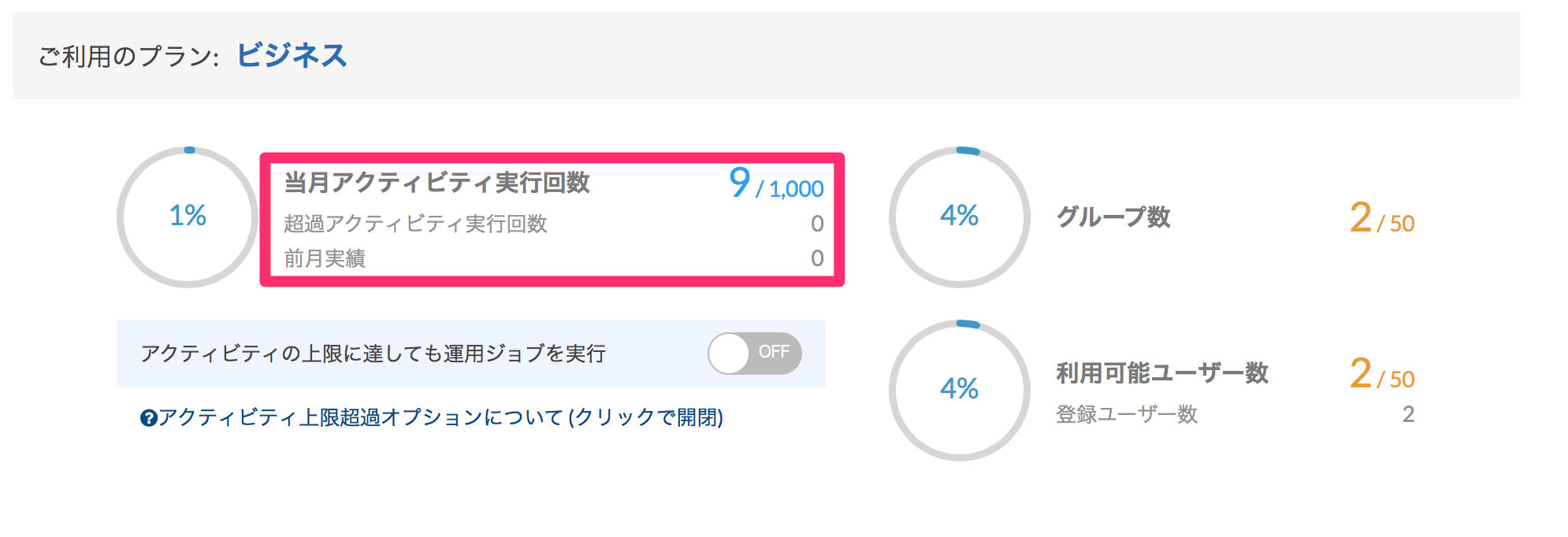The image size is (1568, 537).
Task: Click the available users 2 / 50 value
Action: (1382, 374)
